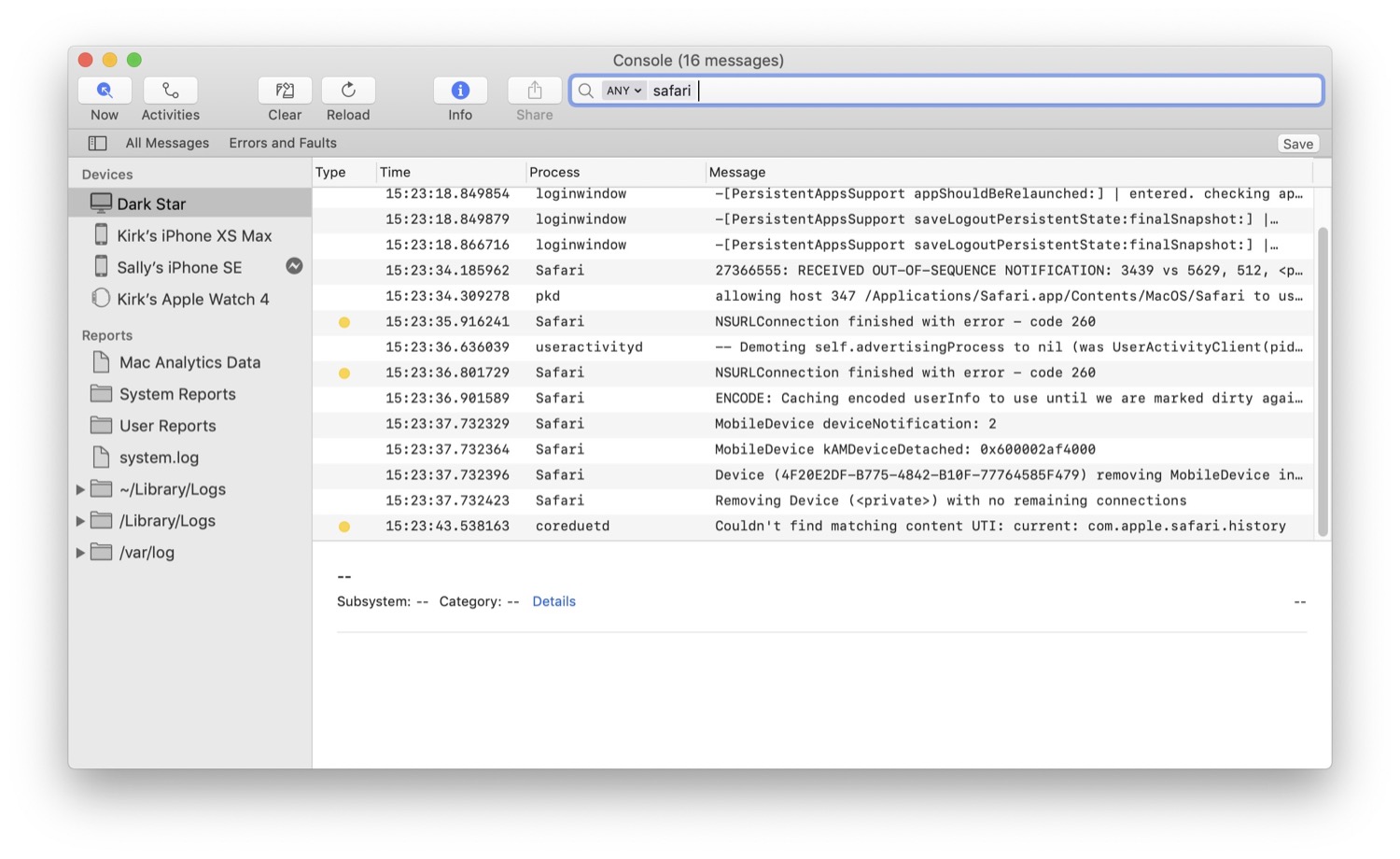Toggle the sidebar visibility icon
This screenshot has width=1400, height=859.
coord(97,143)
